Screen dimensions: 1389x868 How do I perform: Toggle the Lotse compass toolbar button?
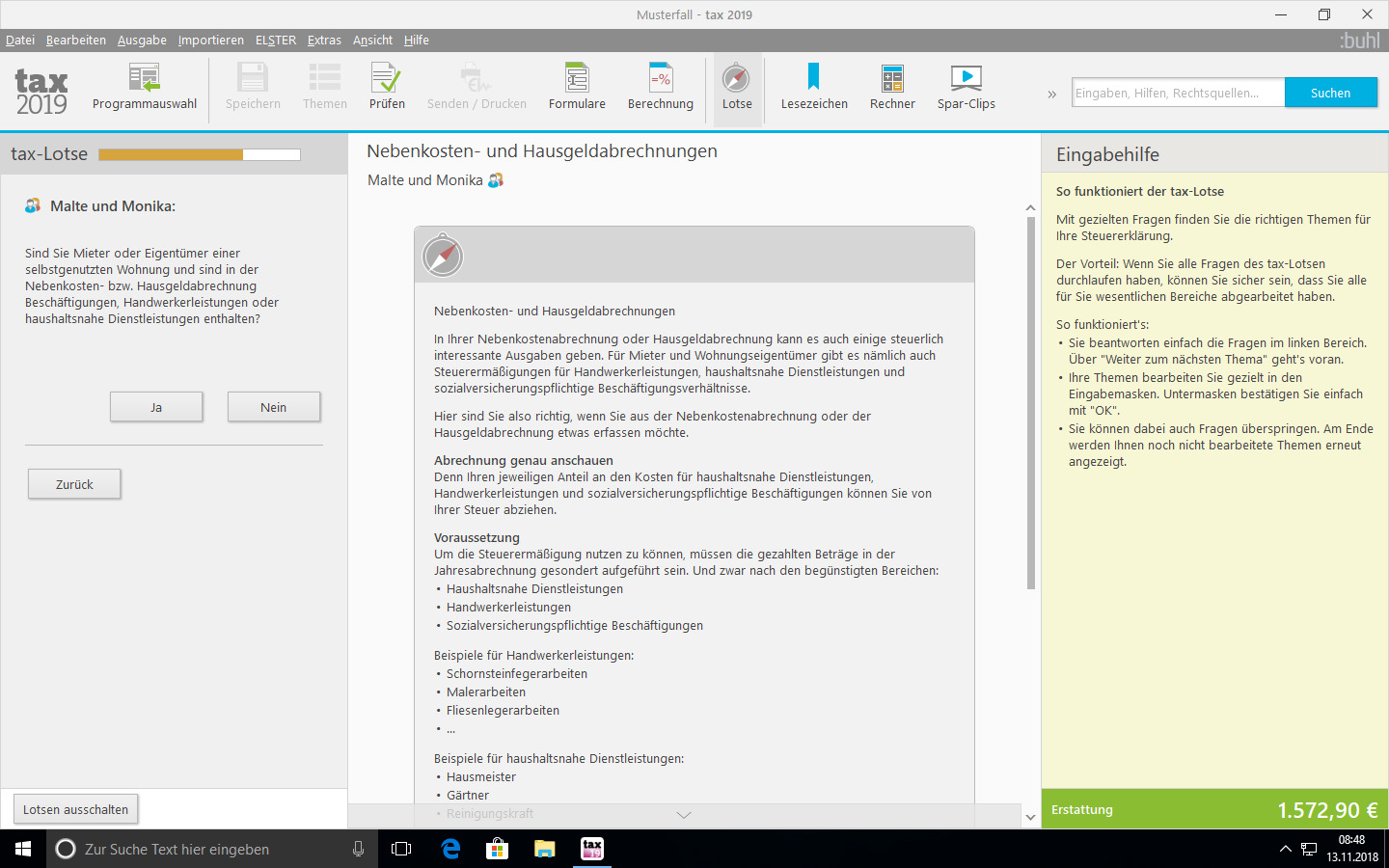tap(737, 88)
